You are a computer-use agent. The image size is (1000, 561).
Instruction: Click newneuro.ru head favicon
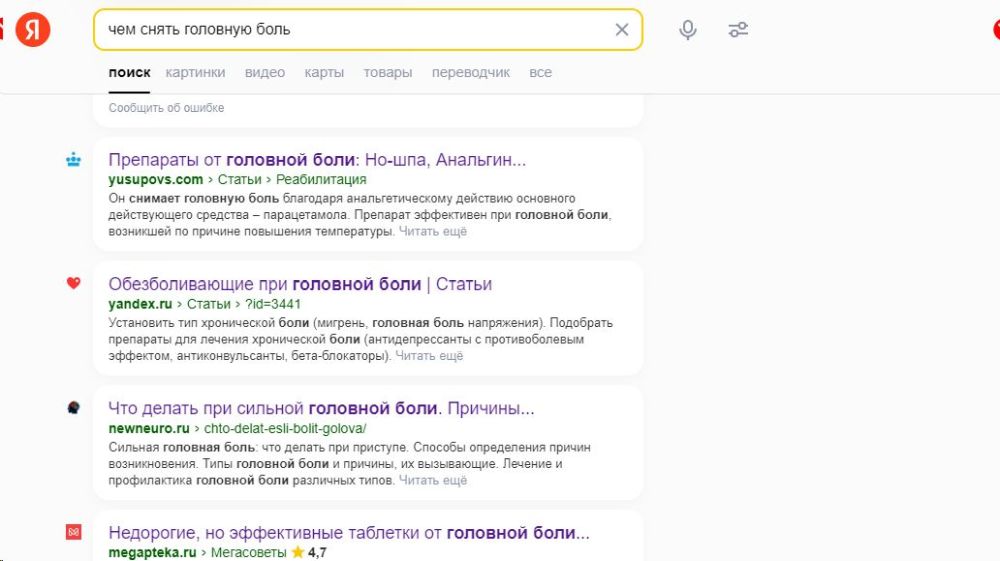(73, 408)
